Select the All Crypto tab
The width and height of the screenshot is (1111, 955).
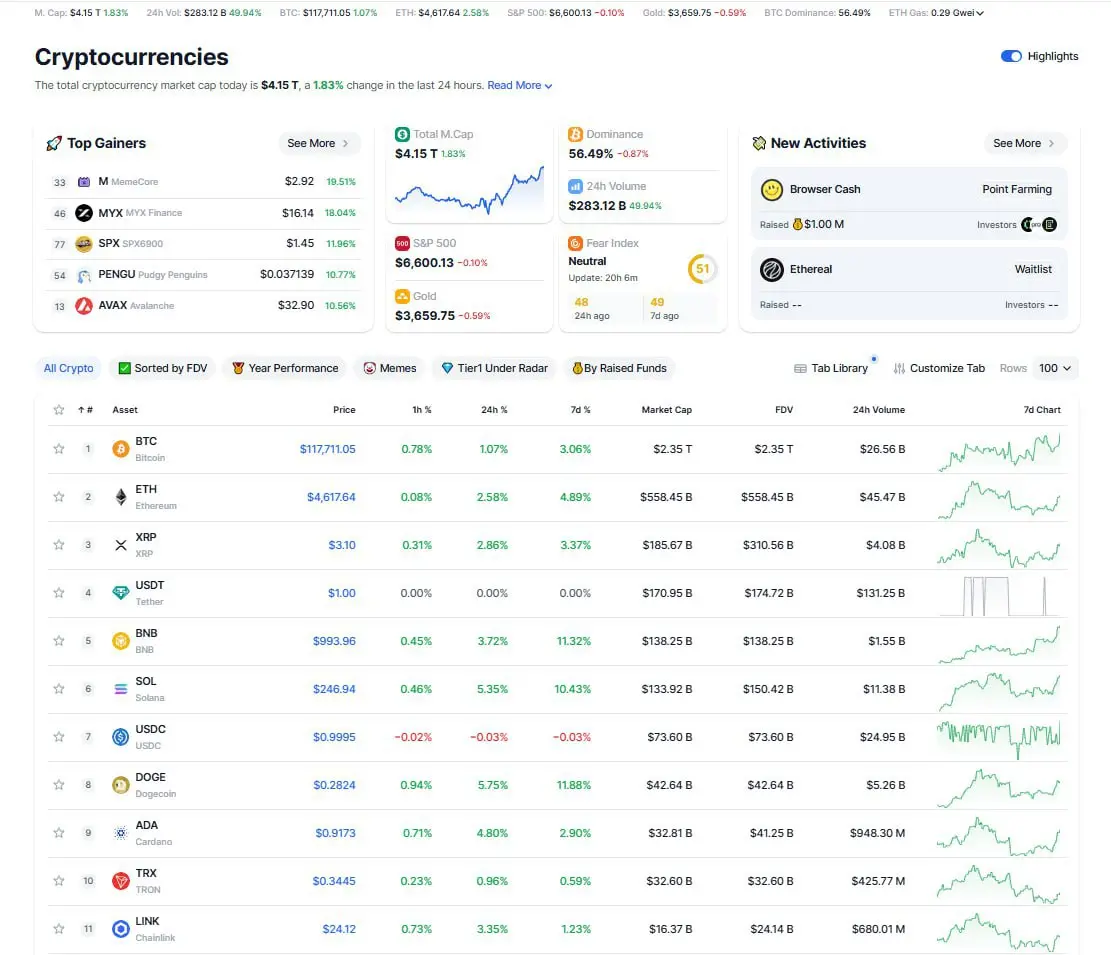69,368
